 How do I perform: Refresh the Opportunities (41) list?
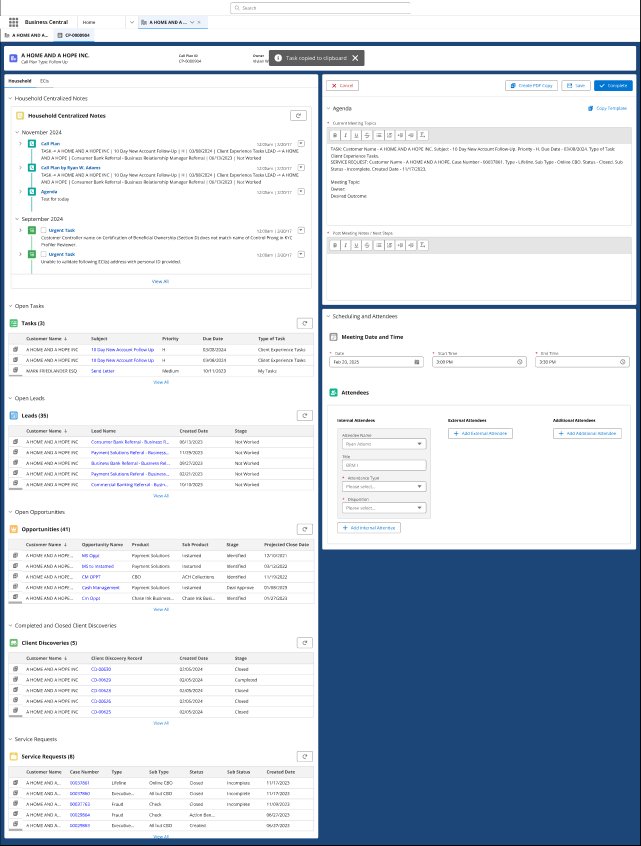[305, 529]
